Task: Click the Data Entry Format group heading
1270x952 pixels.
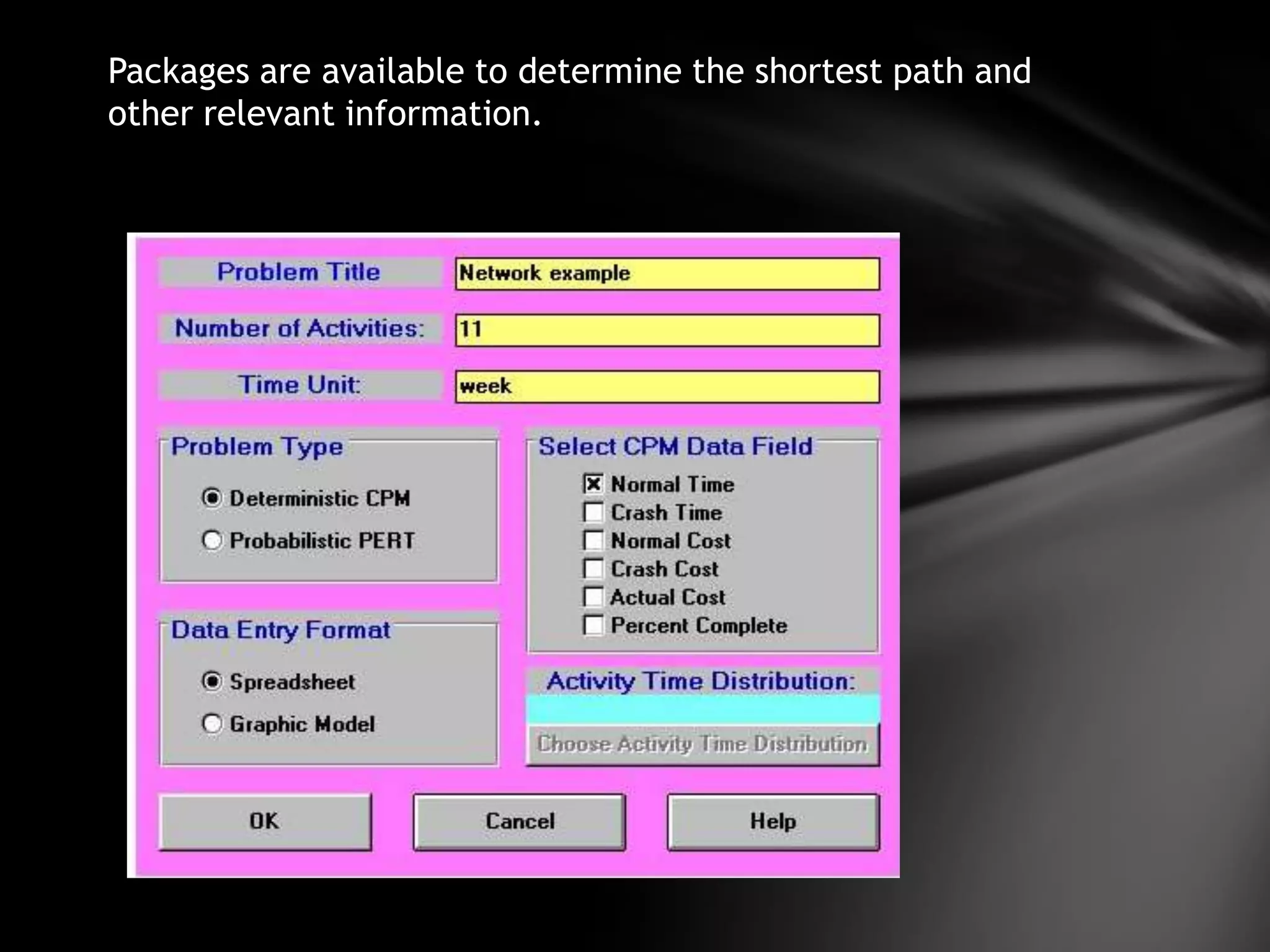Action: [x=280, y=630]
